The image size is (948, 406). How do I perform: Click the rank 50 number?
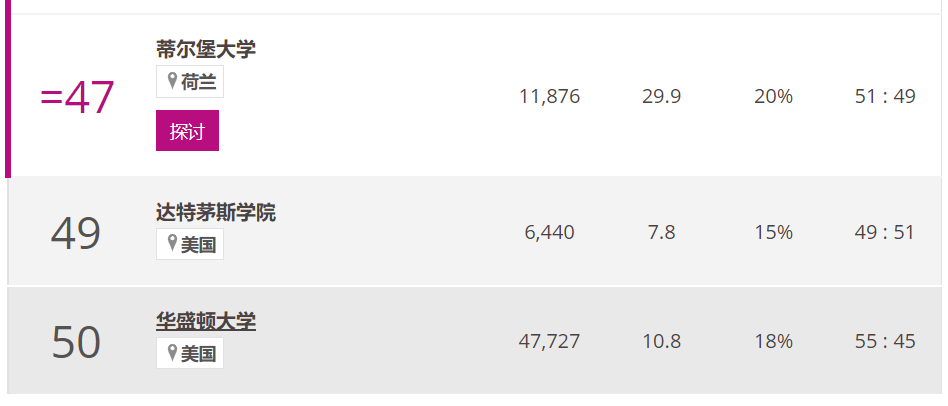76,343
